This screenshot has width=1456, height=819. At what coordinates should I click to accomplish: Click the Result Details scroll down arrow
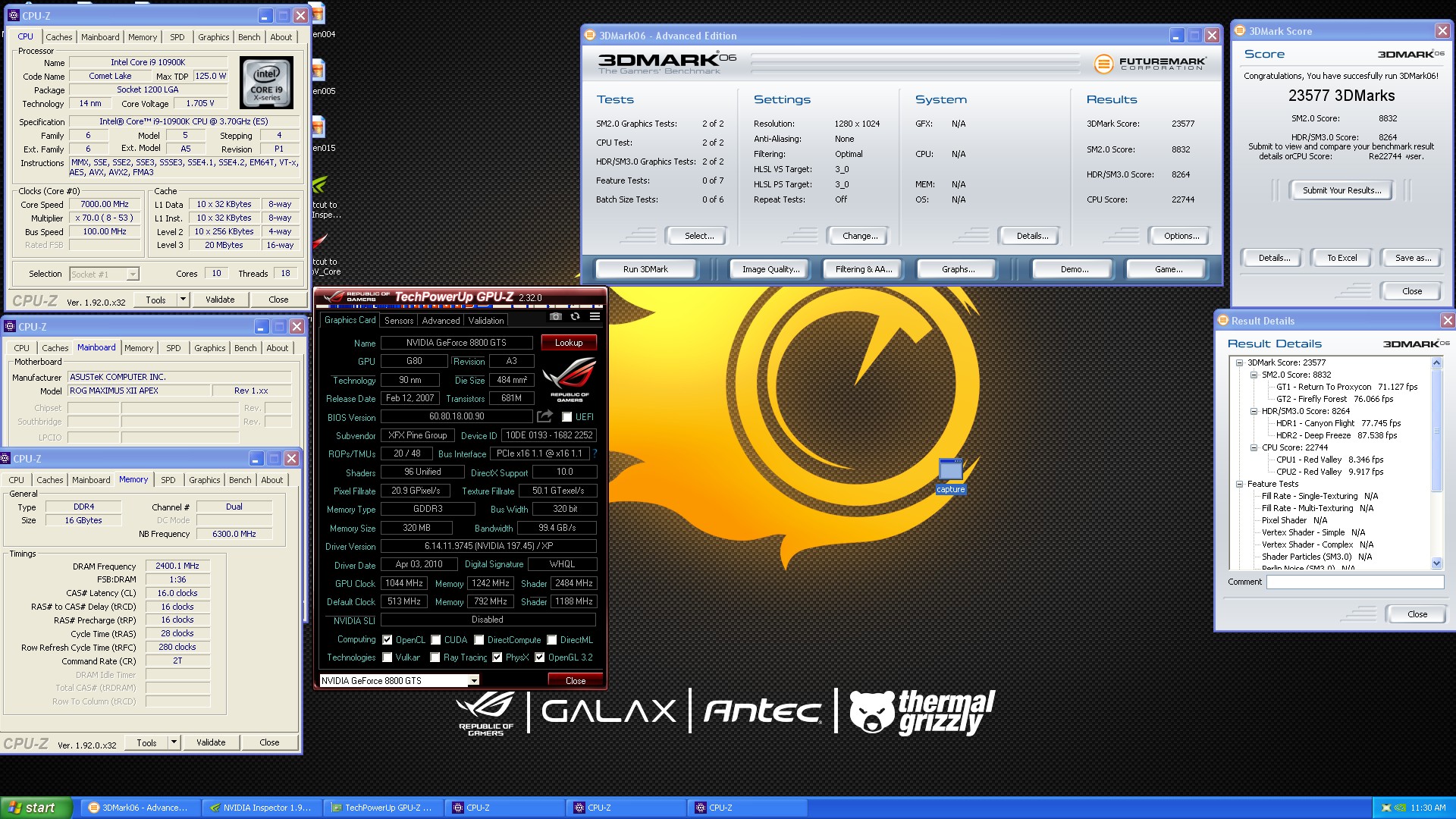(x=1436, y=563)
